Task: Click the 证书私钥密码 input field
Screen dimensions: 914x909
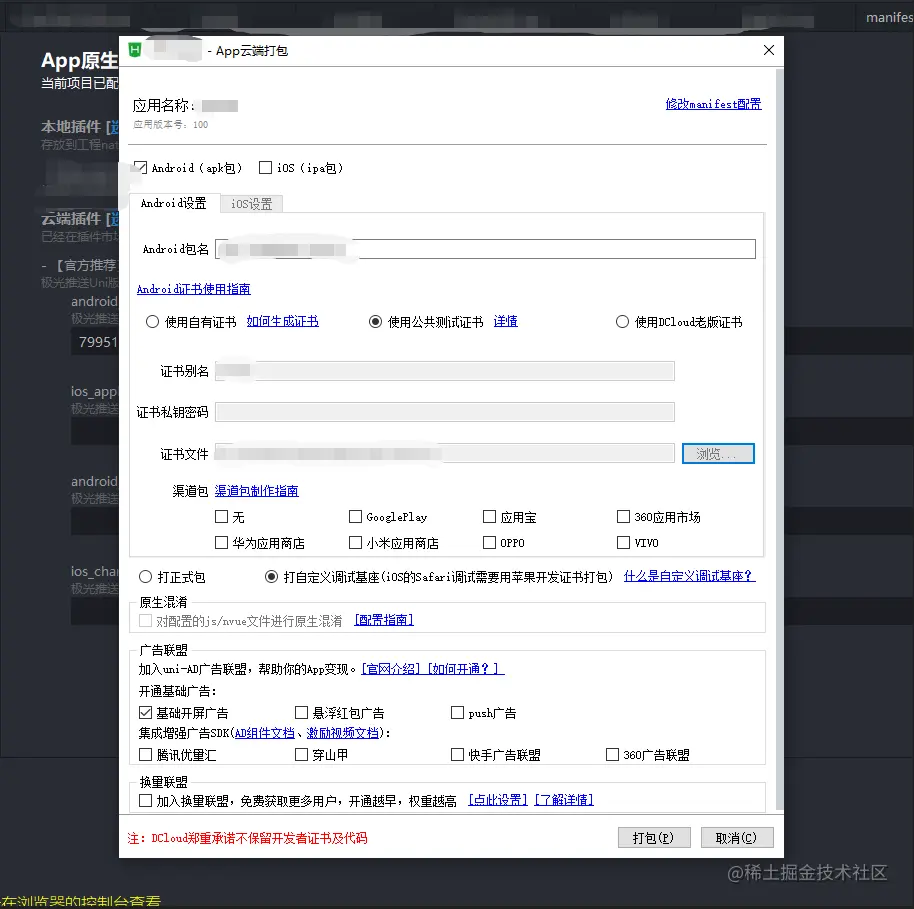Action: click(445, 412)
